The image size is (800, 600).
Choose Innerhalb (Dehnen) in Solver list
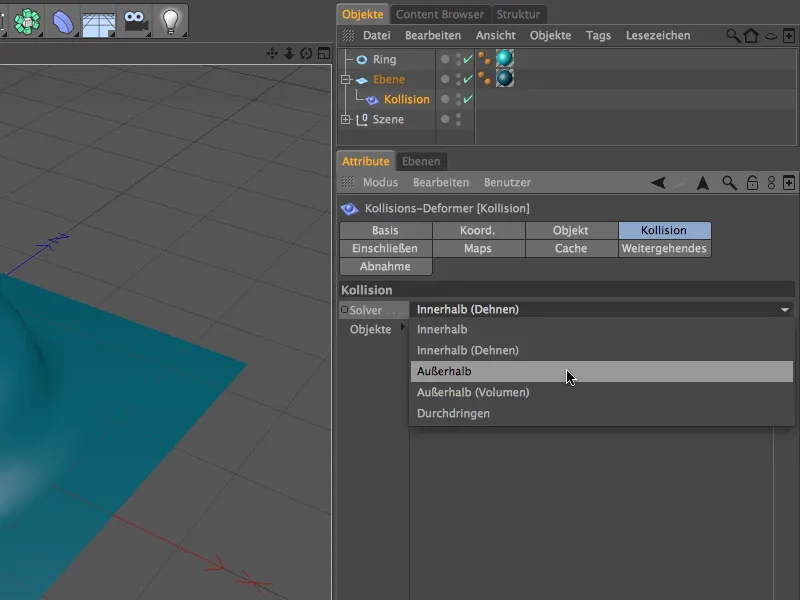pos(602,350)
